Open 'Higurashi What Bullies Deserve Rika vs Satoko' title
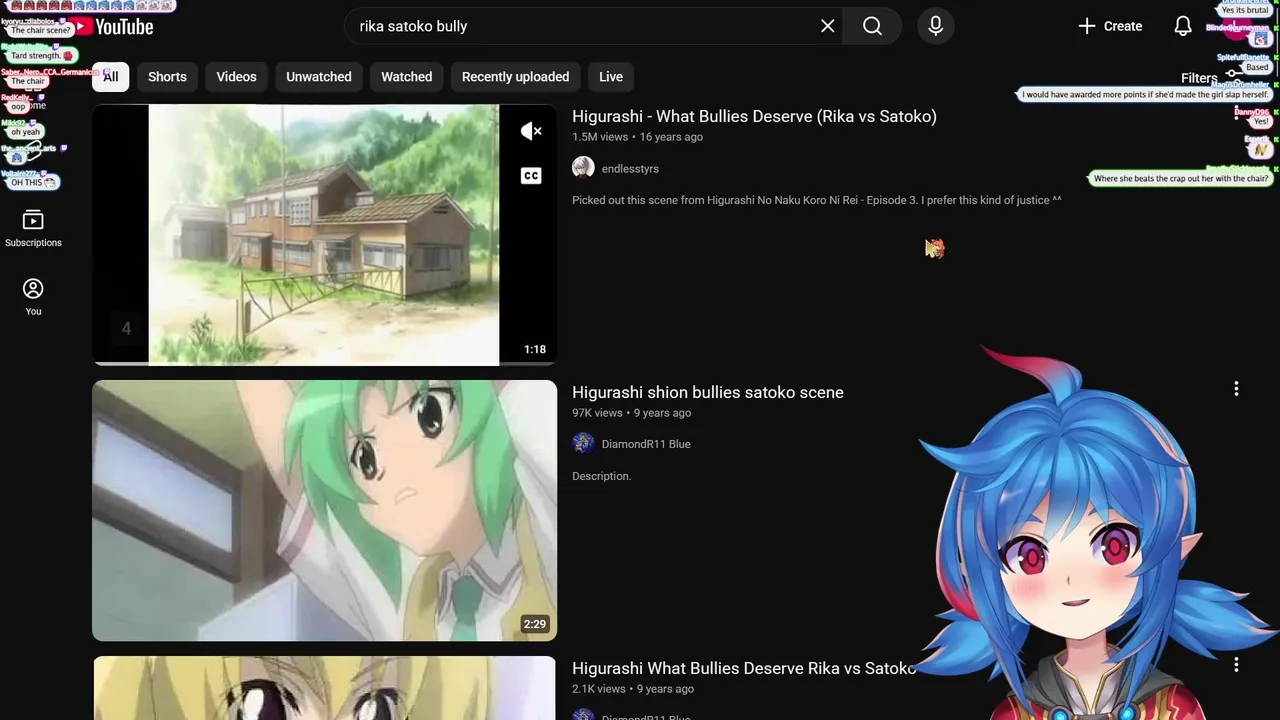 click(x=744, y=668)
